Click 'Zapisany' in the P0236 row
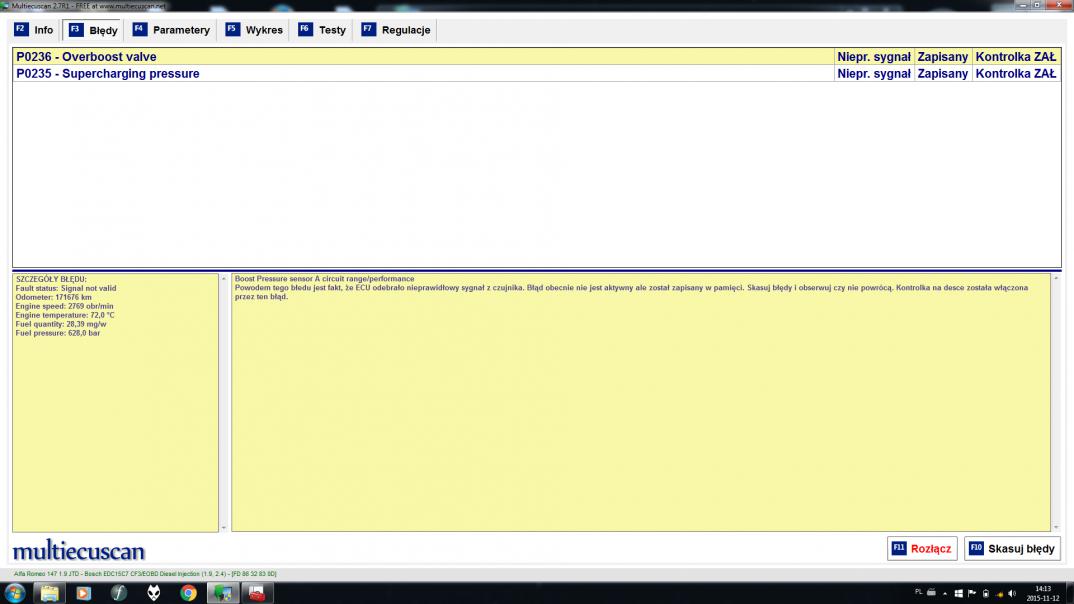Image resolution: width=1074 pixels, height=604 pixels. [942, 57]
